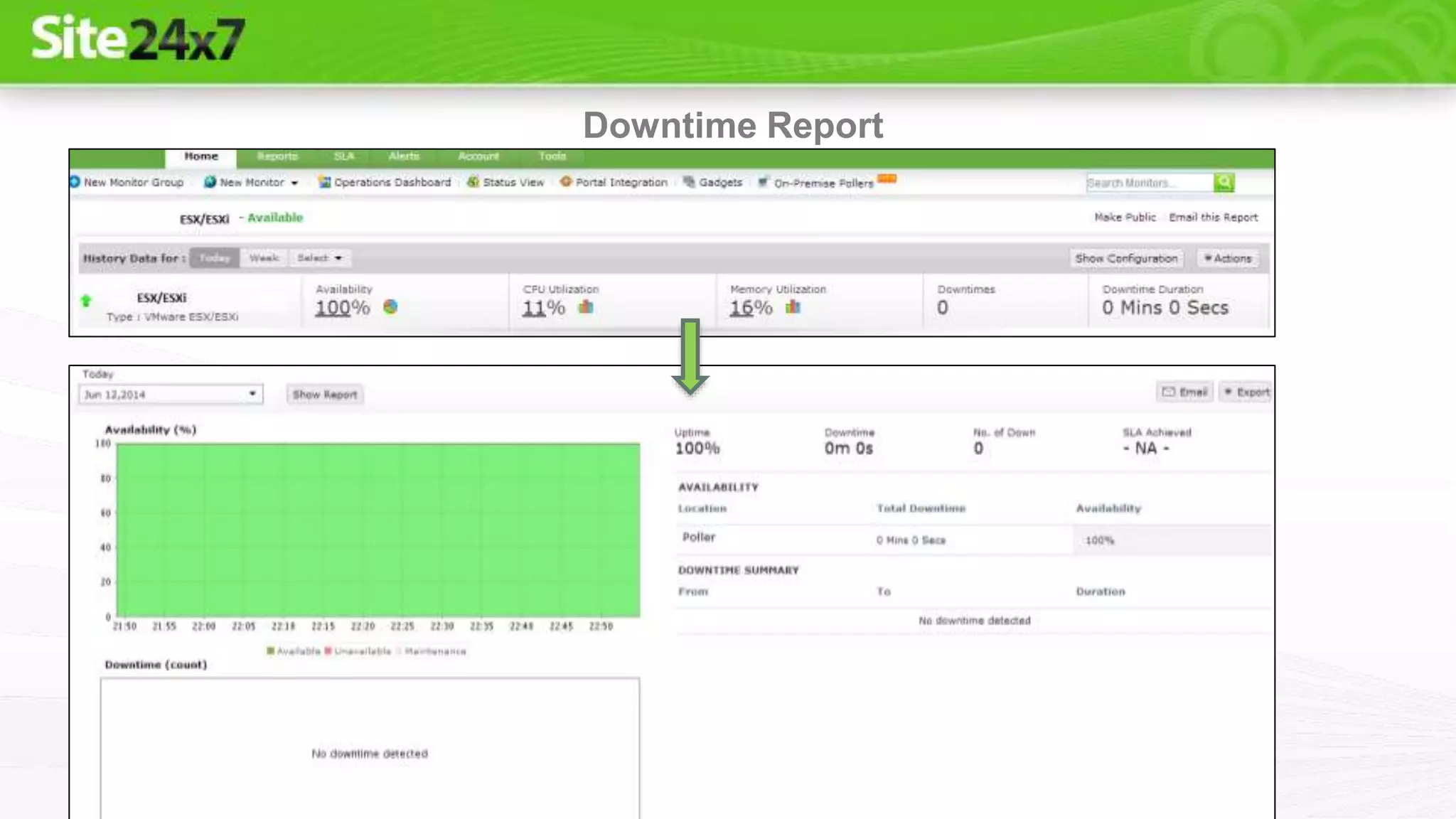Click the ESX/ESXi monitor name
1456x819 pixels.
162,298
